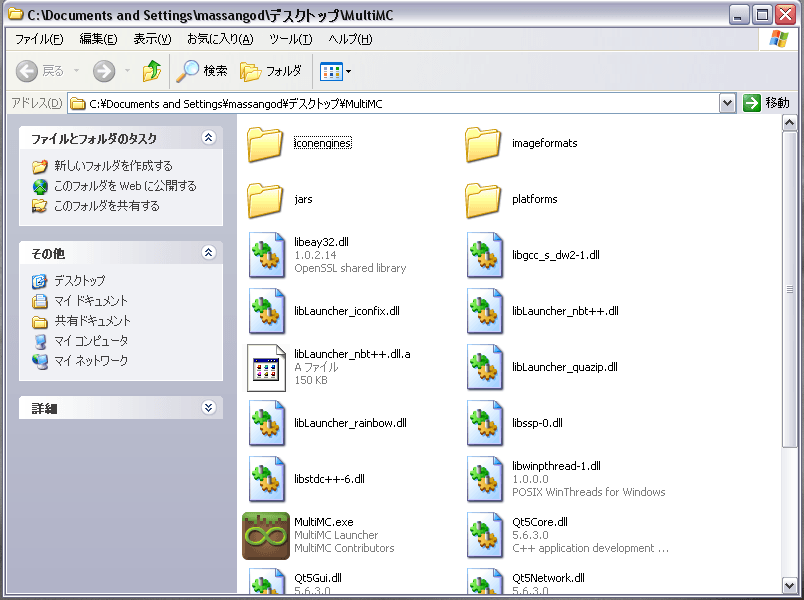
Task: Select the jars folder icon
Action: coord(265,200)
